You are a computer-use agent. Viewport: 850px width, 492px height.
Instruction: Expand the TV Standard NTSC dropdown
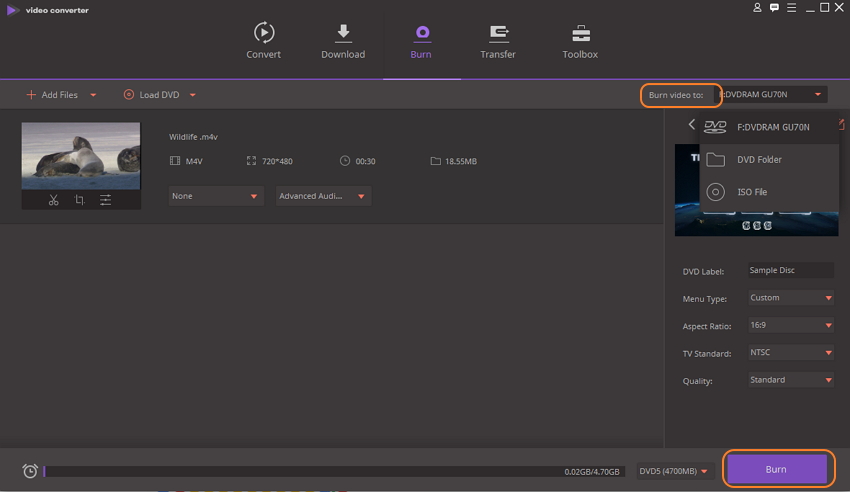click(x=790, y=353)
